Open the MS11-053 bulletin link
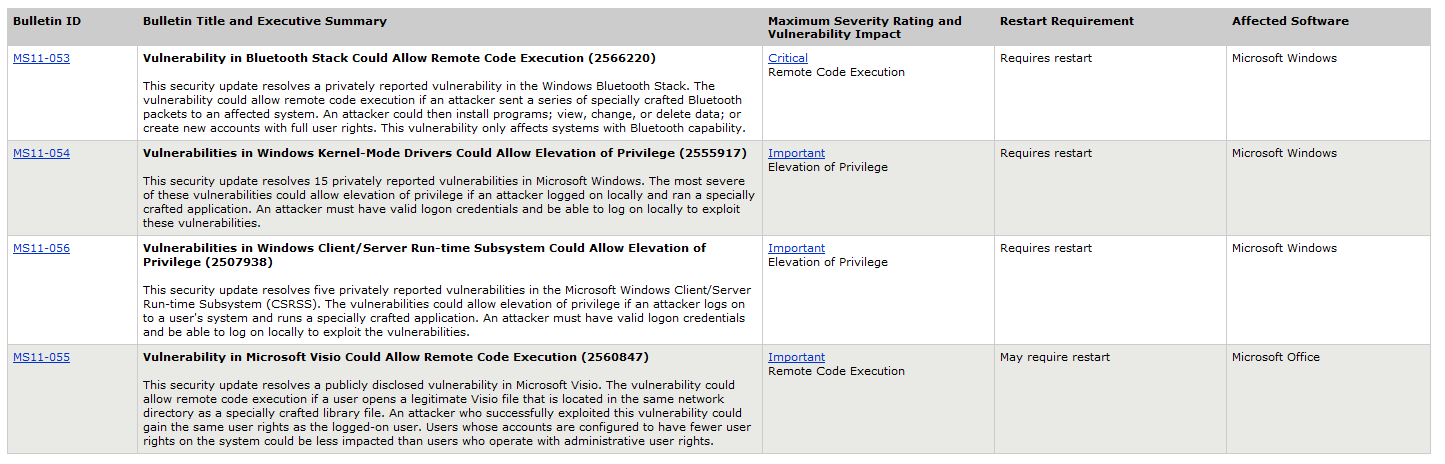Screen dimensions: 1445x464 41,58
